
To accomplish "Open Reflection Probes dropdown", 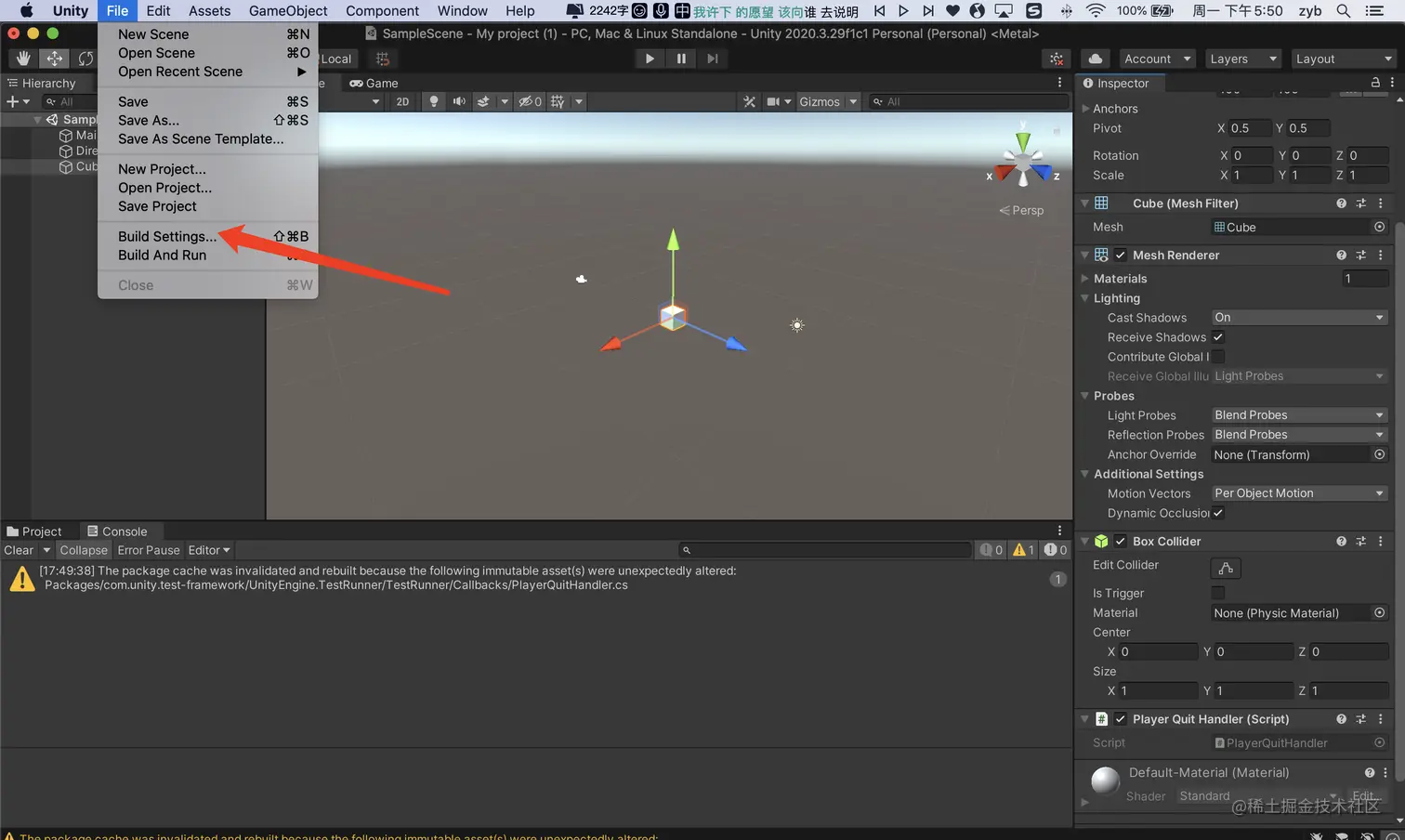I will click(1299, 434).
